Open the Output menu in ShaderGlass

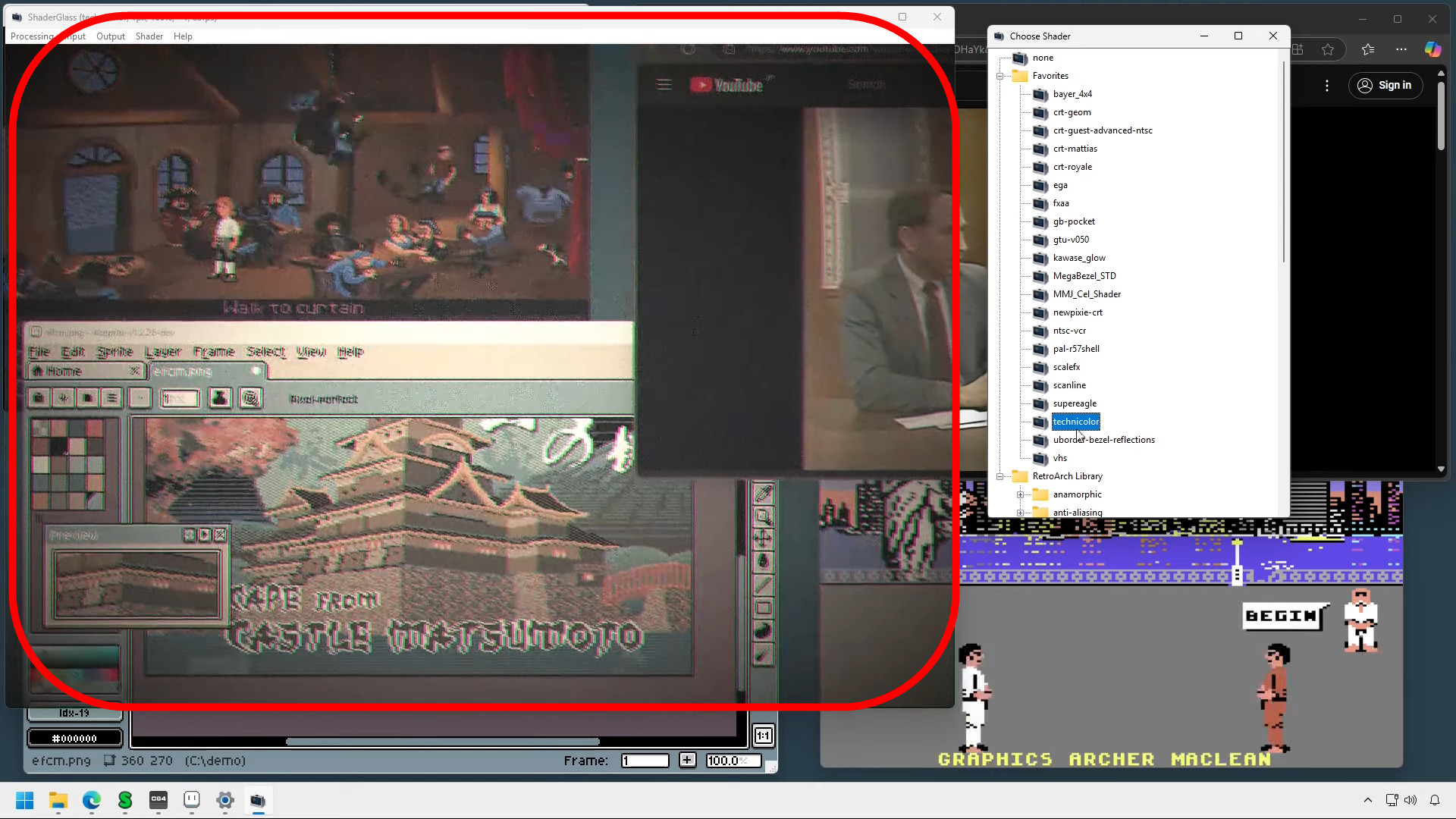(110, 36)
